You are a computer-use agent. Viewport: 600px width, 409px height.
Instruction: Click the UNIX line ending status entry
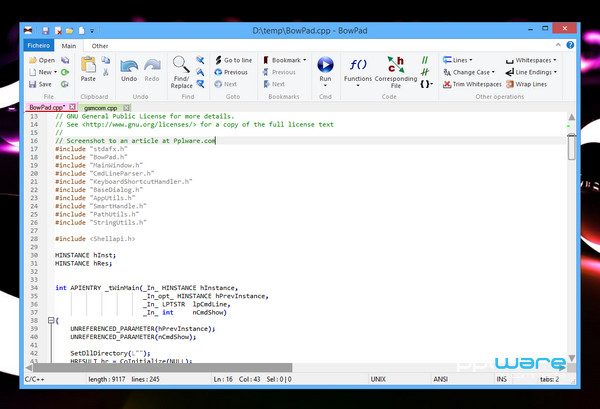click(378, 379)
